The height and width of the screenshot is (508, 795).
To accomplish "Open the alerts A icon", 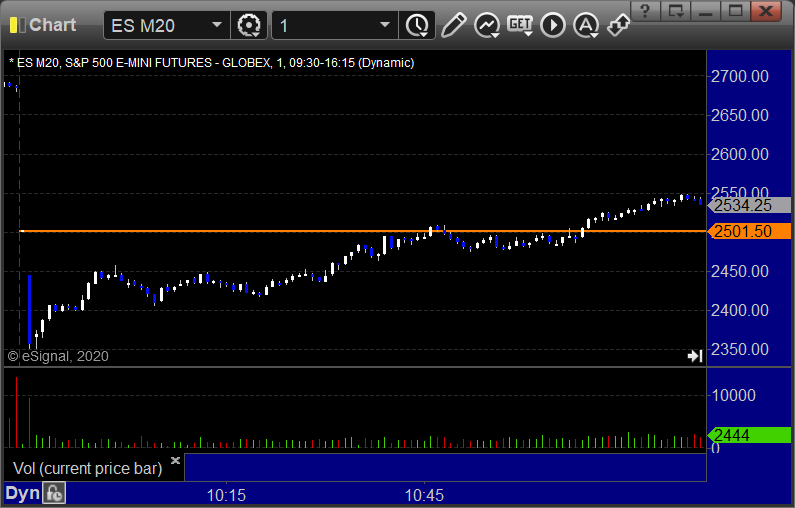I will pyautogui.click(x=586, y=25).
